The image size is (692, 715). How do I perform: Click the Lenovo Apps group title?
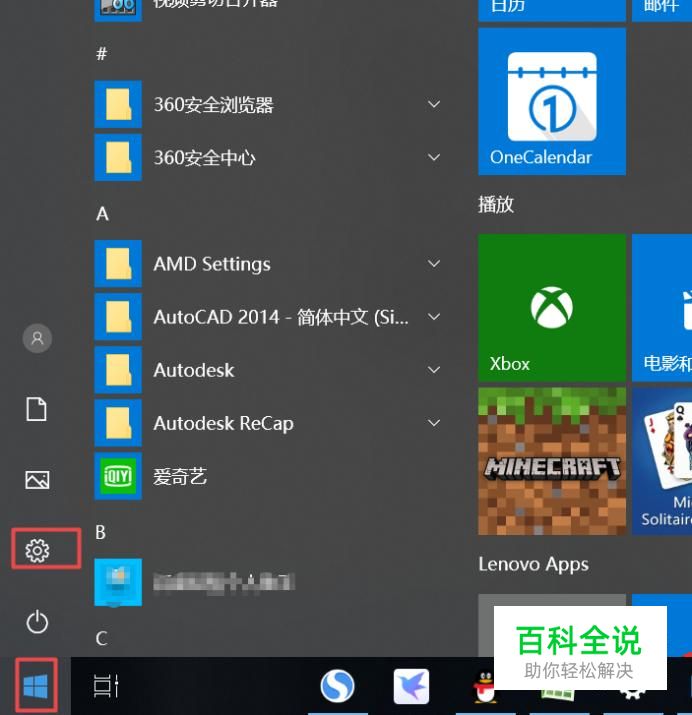(x=533, y=565)
